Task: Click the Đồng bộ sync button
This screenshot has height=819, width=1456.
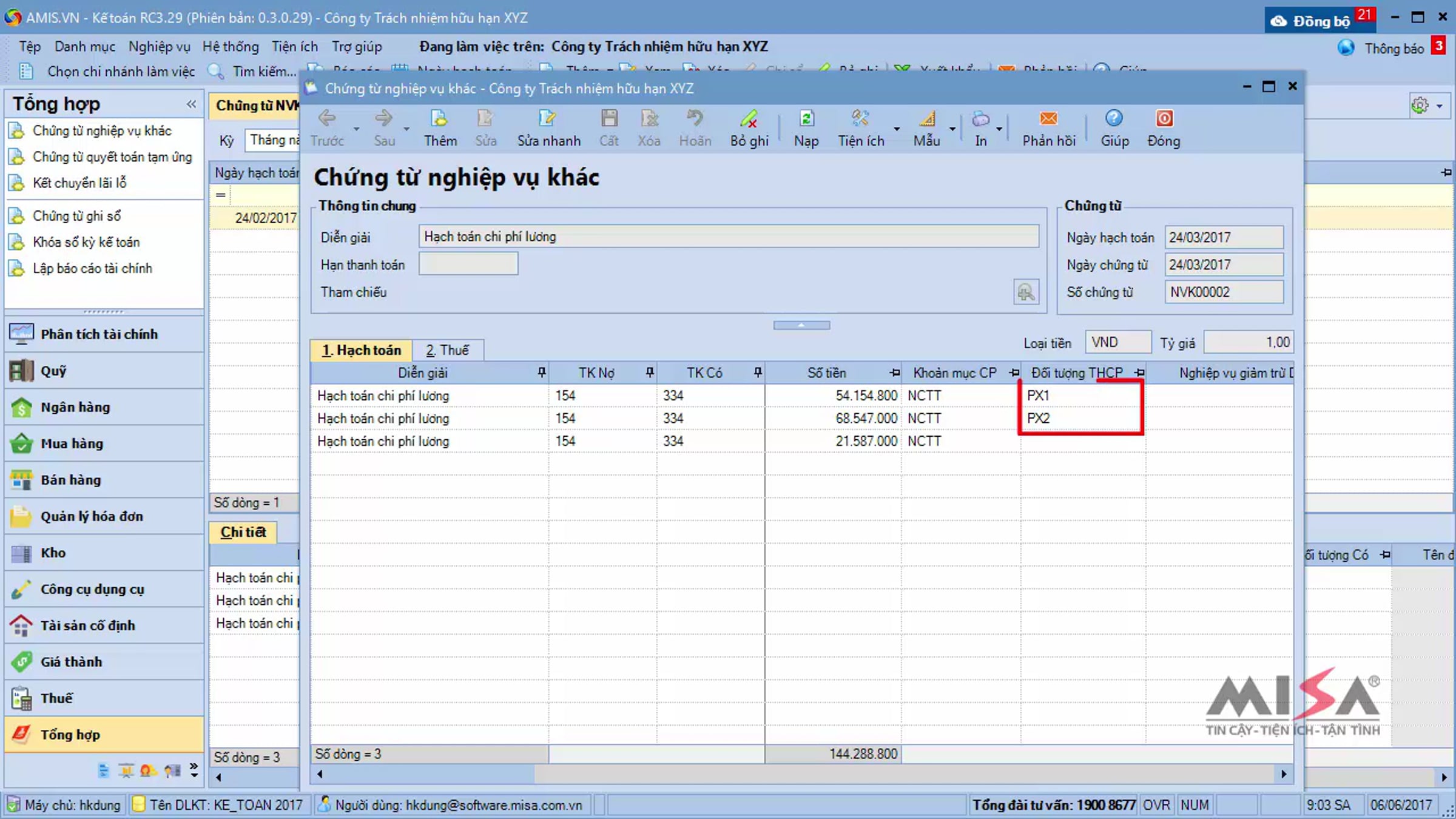Action: tap(1321, 20)
